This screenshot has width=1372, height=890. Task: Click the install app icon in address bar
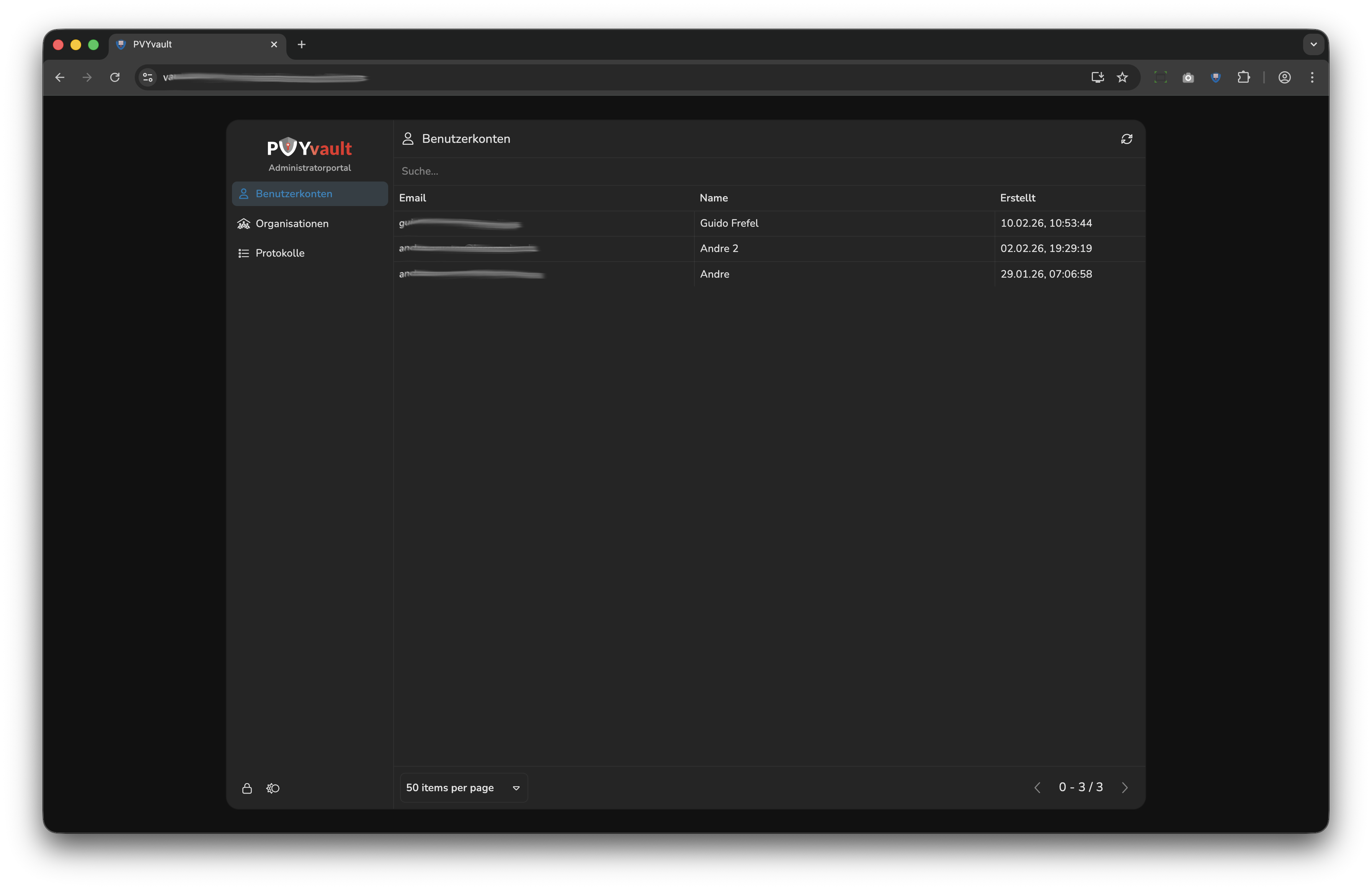pyautogui.click(x=1097, y=77)
